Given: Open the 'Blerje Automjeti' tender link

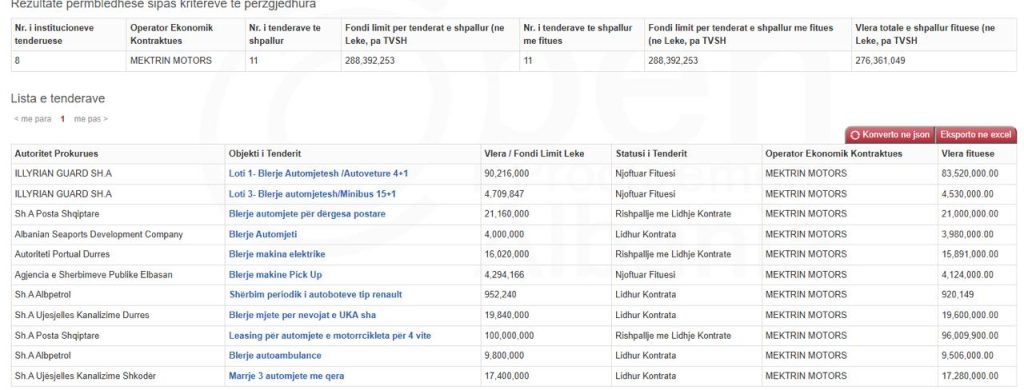Looking at the screenshot, I should tap(263, 235).
